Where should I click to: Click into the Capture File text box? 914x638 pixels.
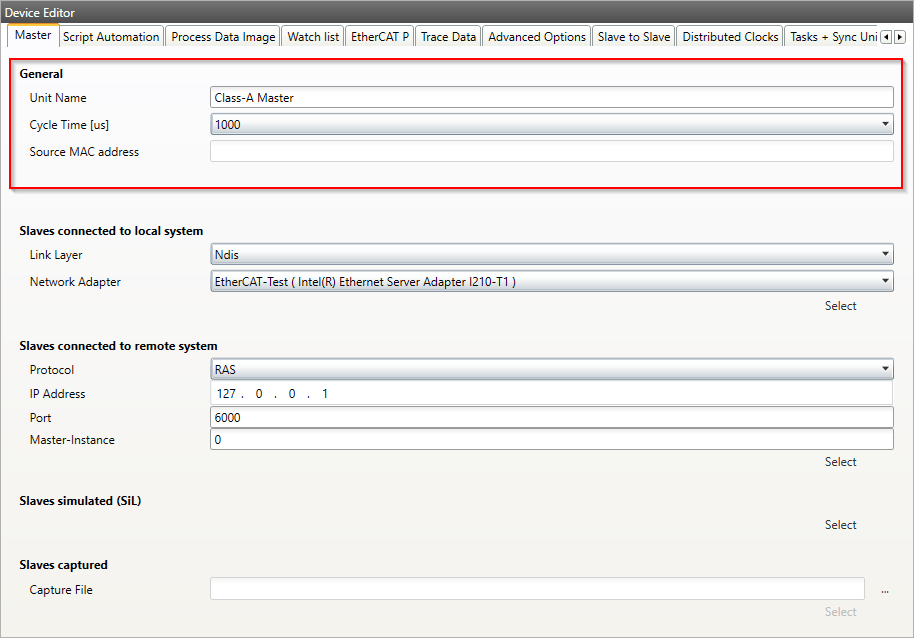coord(536,590)
